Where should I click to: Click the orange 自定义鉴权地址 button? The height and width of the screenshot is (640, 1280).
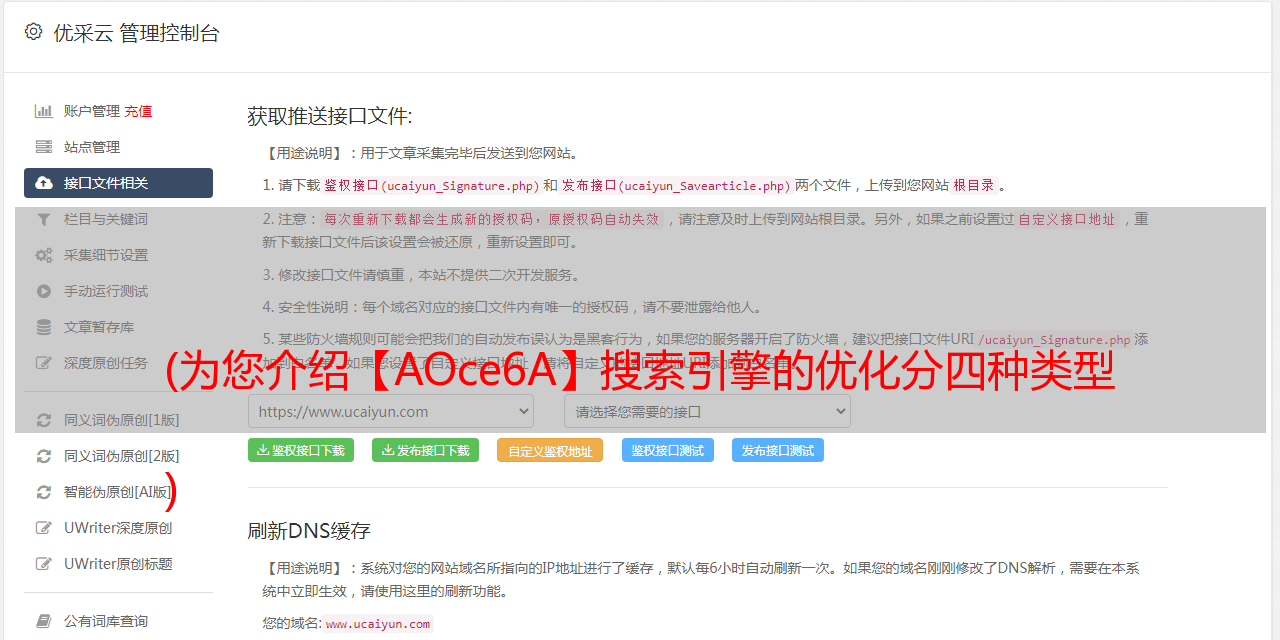pyautogui.click(x=550, y=450)
